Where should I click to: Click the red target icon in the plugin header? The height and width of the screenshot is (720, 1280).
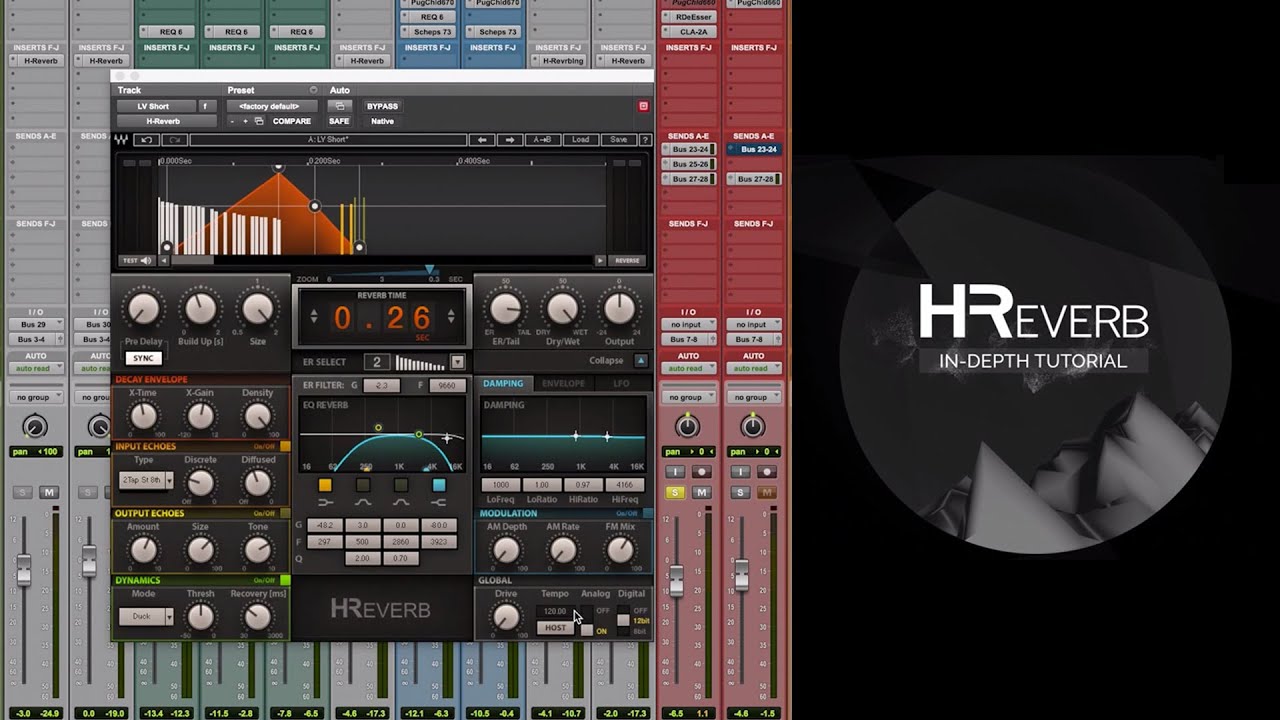tap(643, 106)
